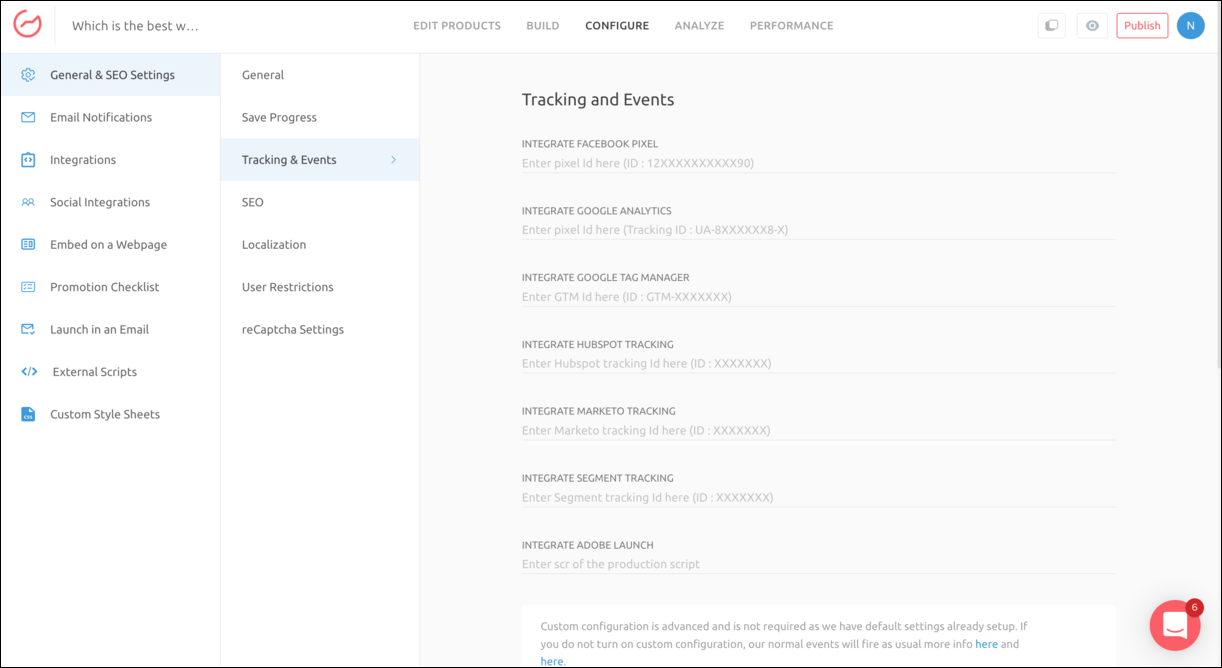This screenshot has width=1222, height=668.
Task: Select reCaptcha Settings in submenu
Action: [x=292, y=329]
